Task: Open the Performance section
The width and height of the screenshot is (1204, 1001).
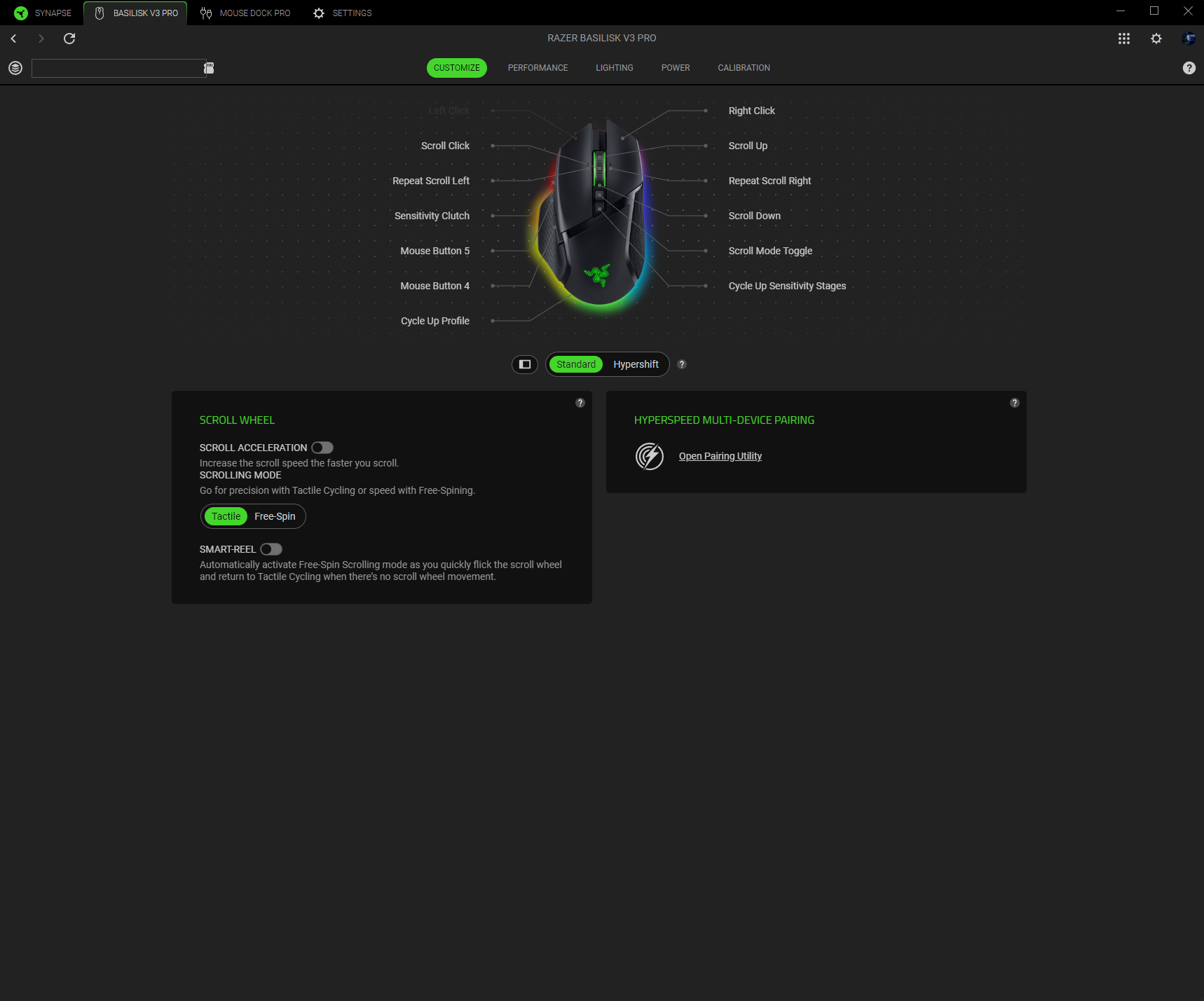Action: 538,68
